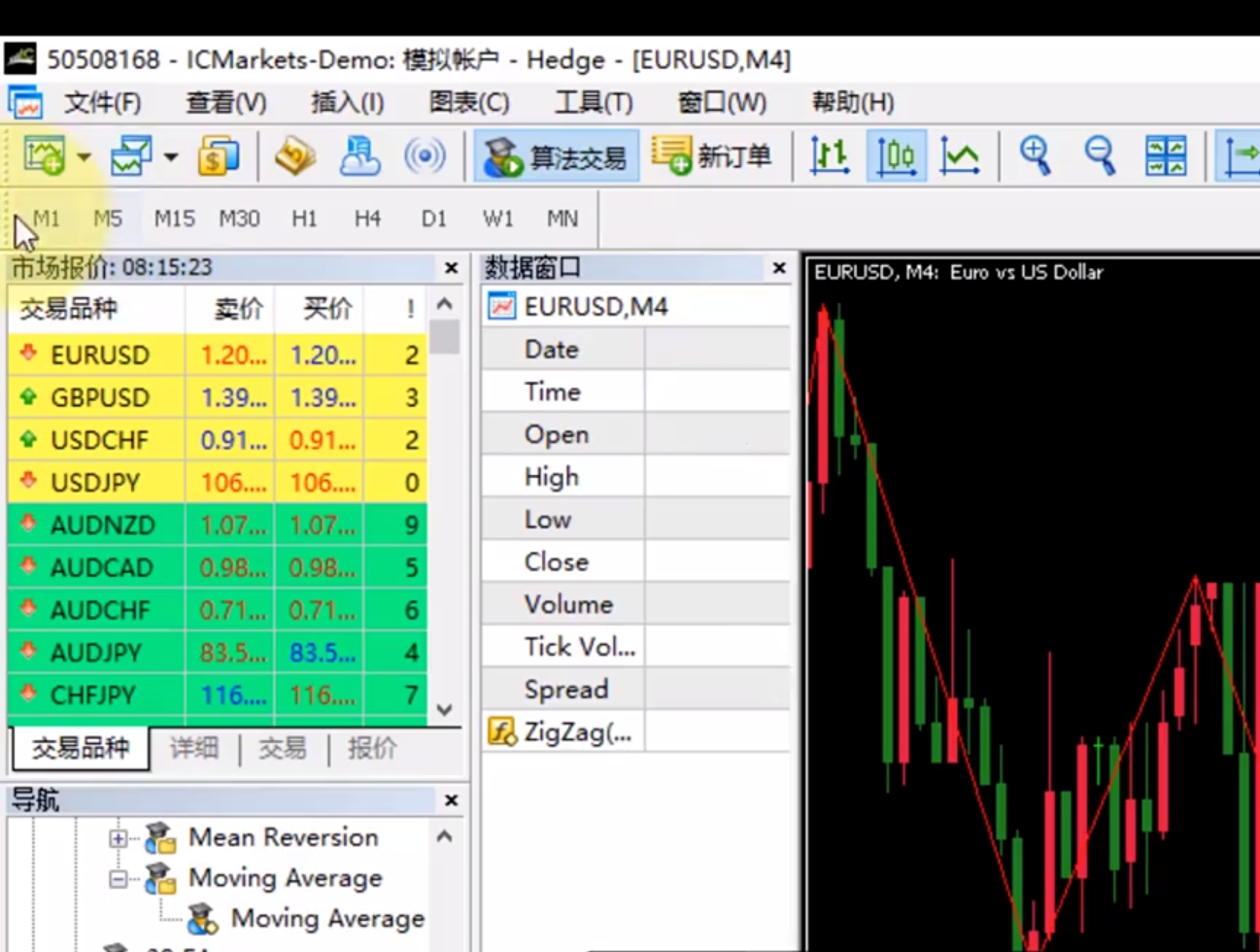Image resolution: width=1260 pixels, height=952 pixels.
Task: Click the tile windows grid icon
Action: (1166, 156)
